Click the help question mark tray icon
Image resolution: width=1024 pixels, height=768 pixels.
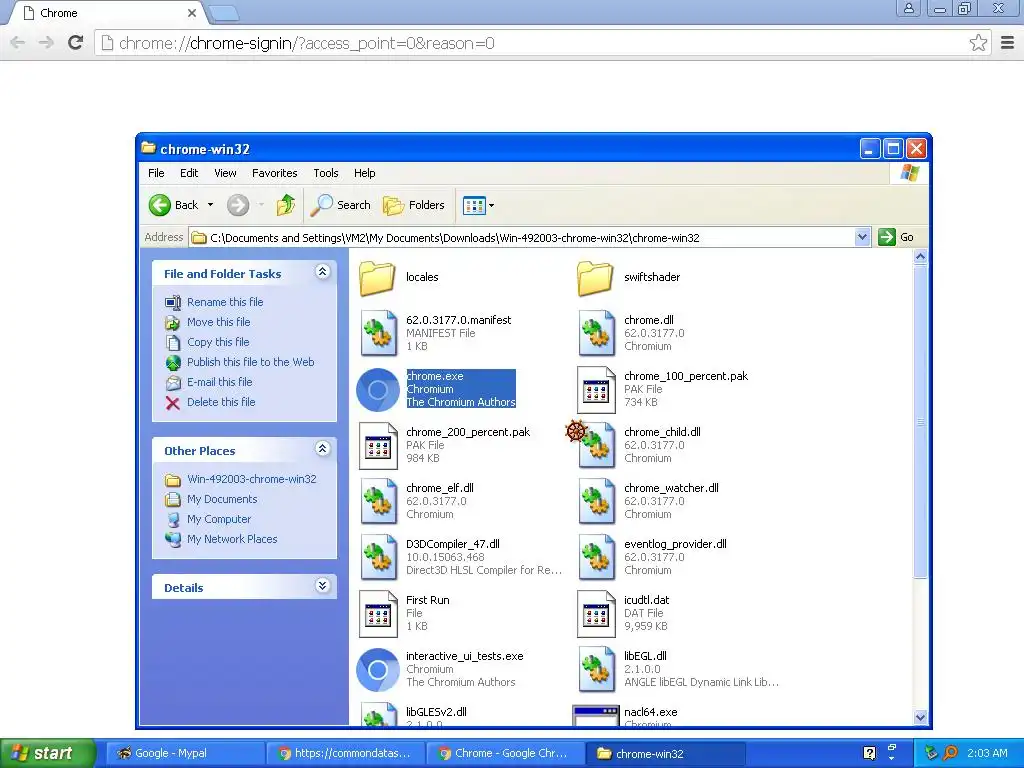click(x=870, y=753)
